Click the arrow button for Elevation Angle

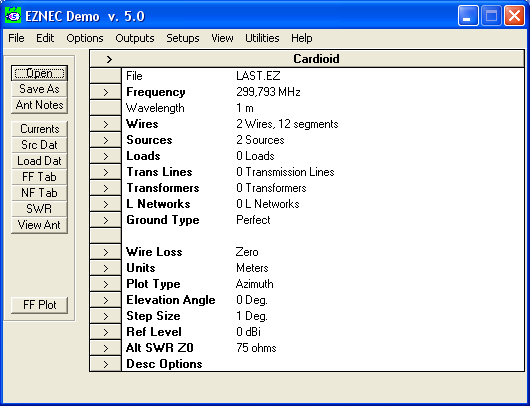click(106, 300)
